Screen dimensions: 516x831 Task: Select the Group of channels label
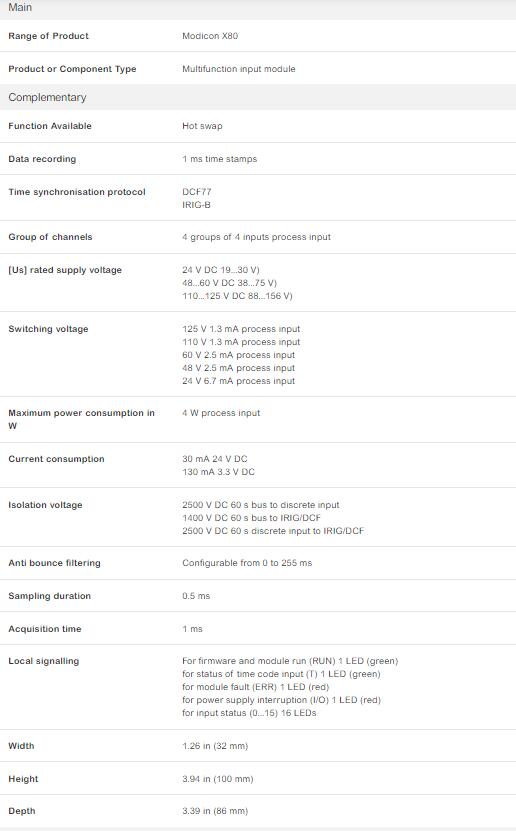pos(50,237)
